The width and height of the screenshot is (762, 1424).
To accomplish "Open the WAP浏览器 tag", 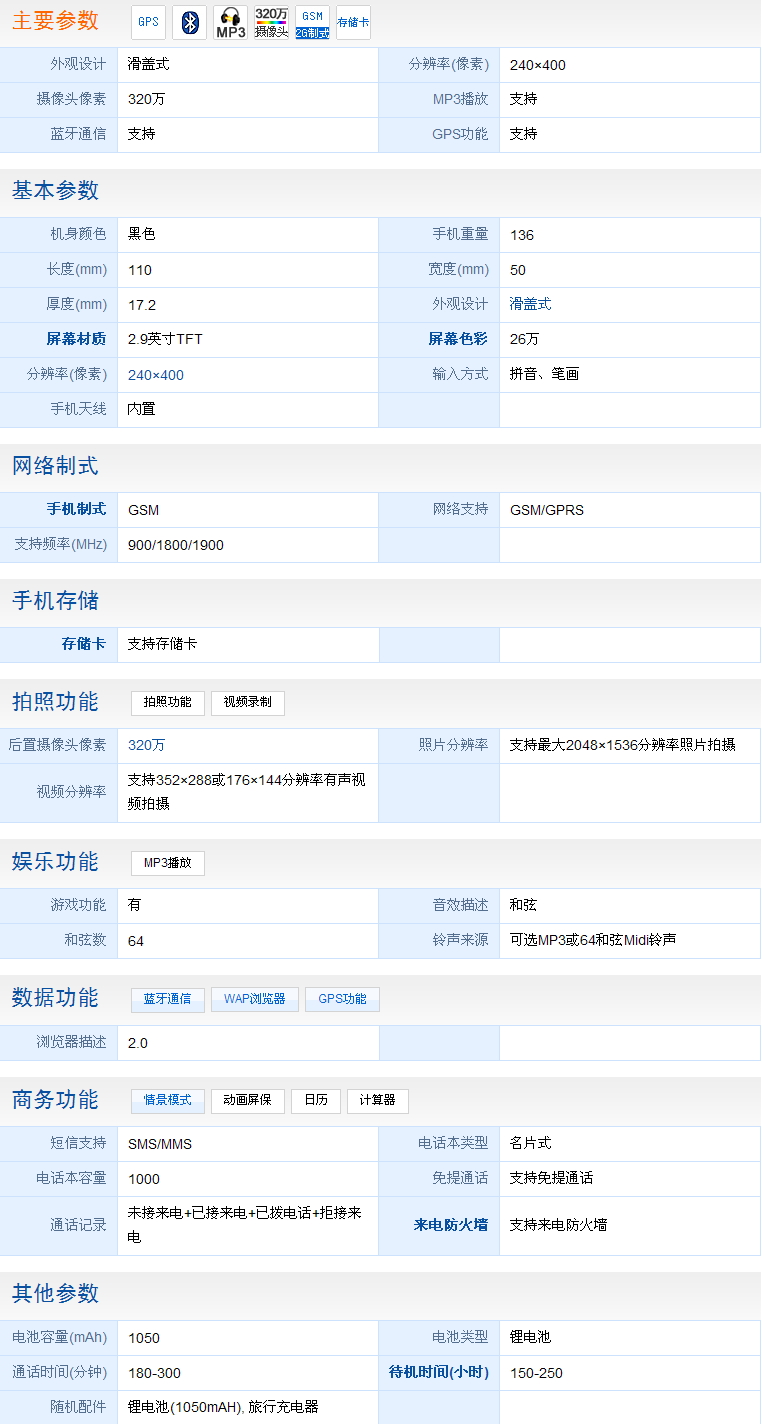I will tap(254, 999).
